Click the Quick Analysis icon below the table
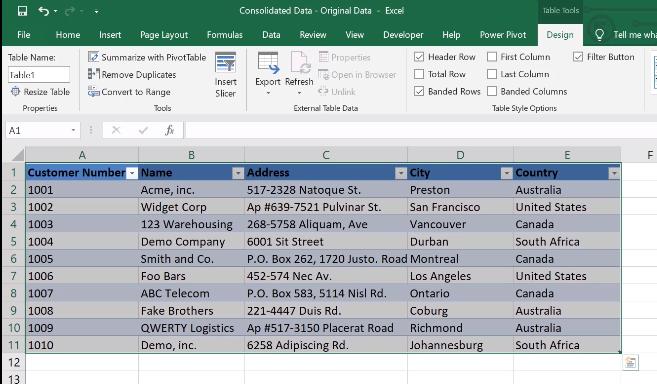This screenshot has height=384, width=657. point(630,362)
